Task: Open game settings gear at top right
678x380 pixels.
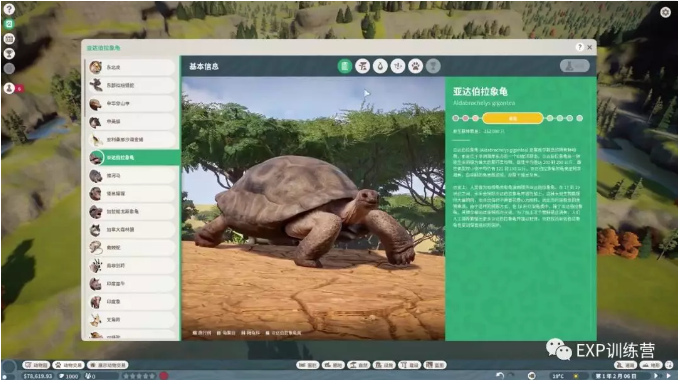Action: 665,12
